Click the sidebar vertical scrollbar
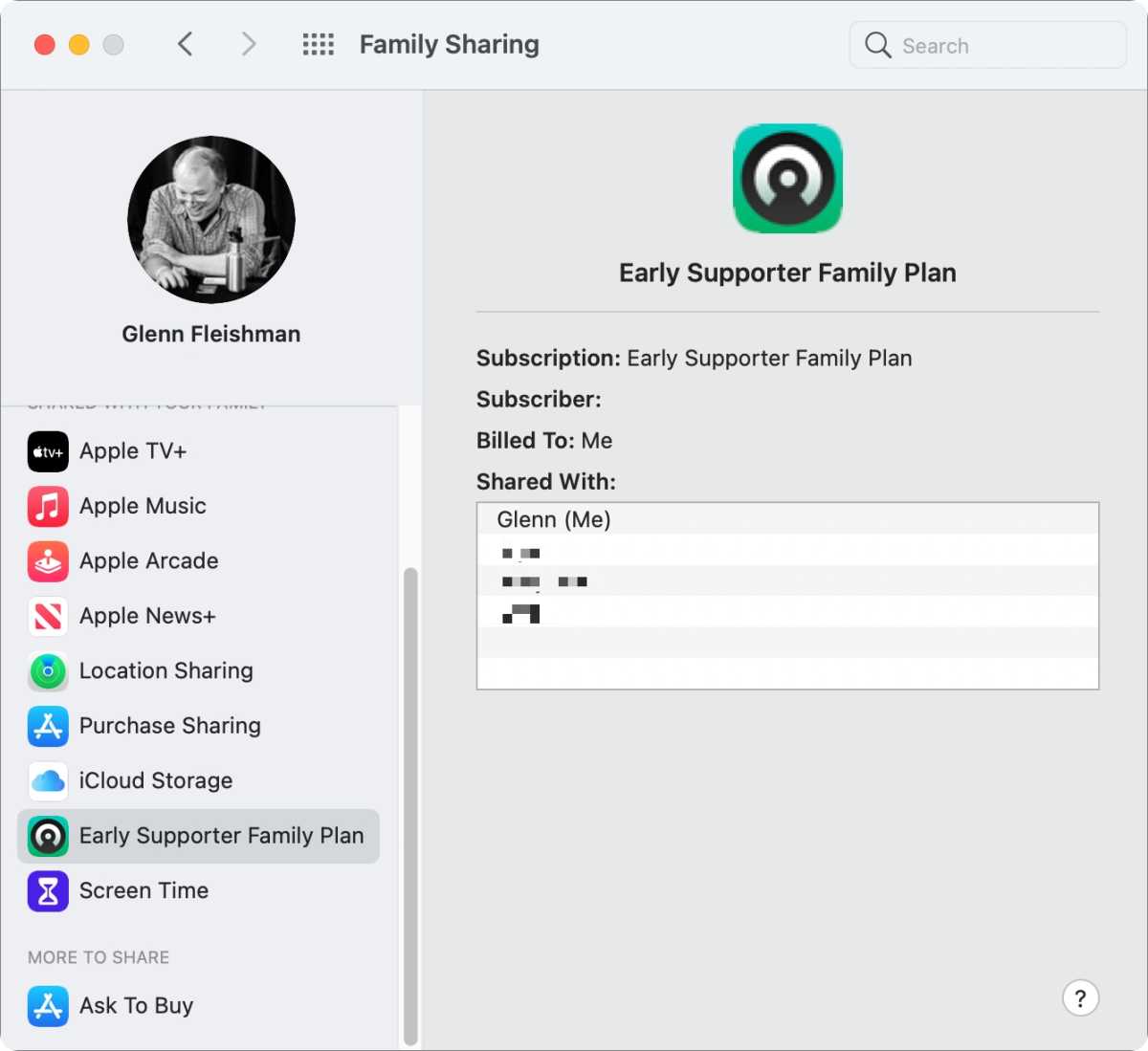1148x1051 pixels. point(410,806)
